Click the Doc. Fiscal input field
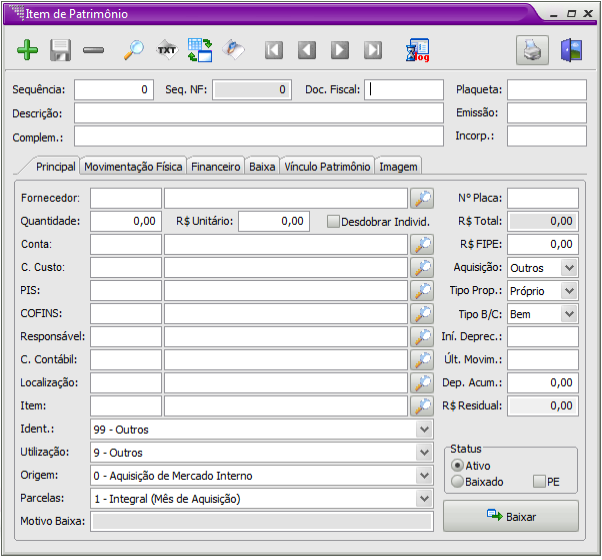 click(x=404, y=90)
